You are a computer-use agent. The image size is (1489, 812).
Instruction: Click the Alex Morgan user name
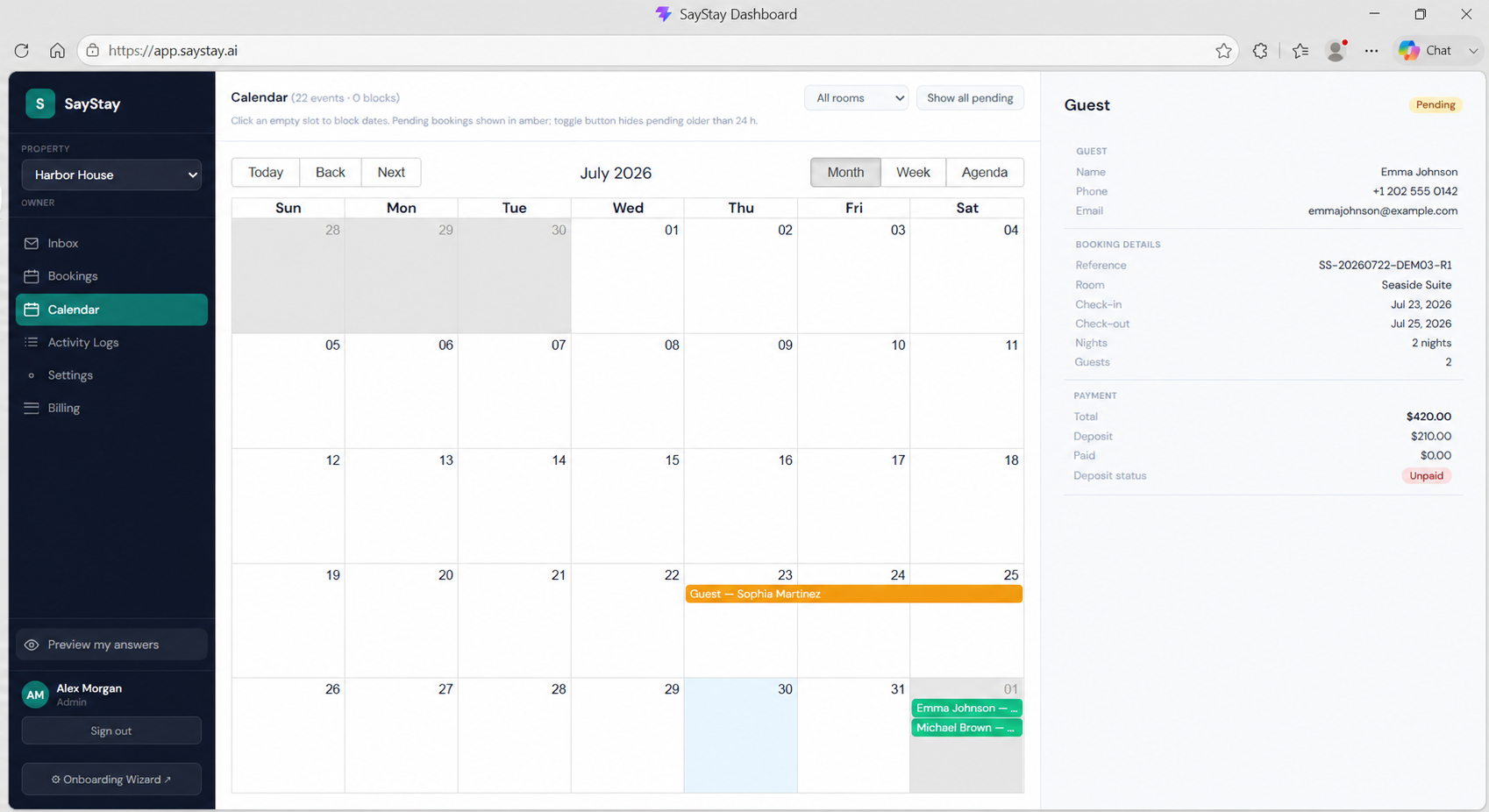[89, 688]
